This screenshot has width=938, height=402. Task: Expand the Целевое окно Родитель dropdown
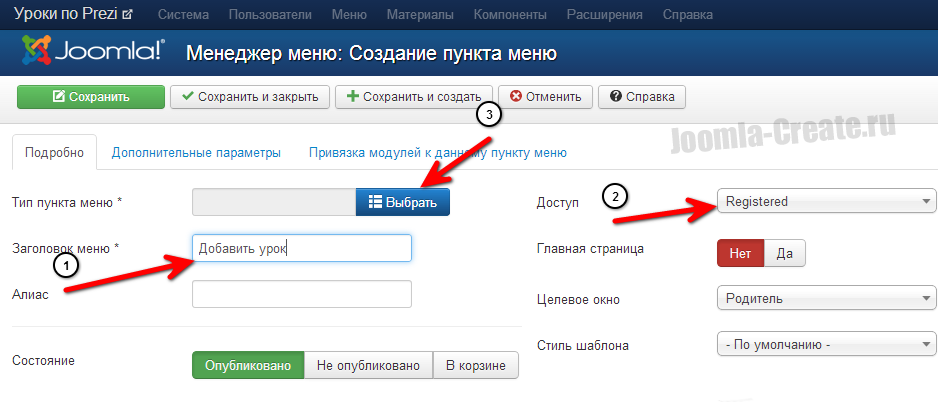[x=826, y=298]
